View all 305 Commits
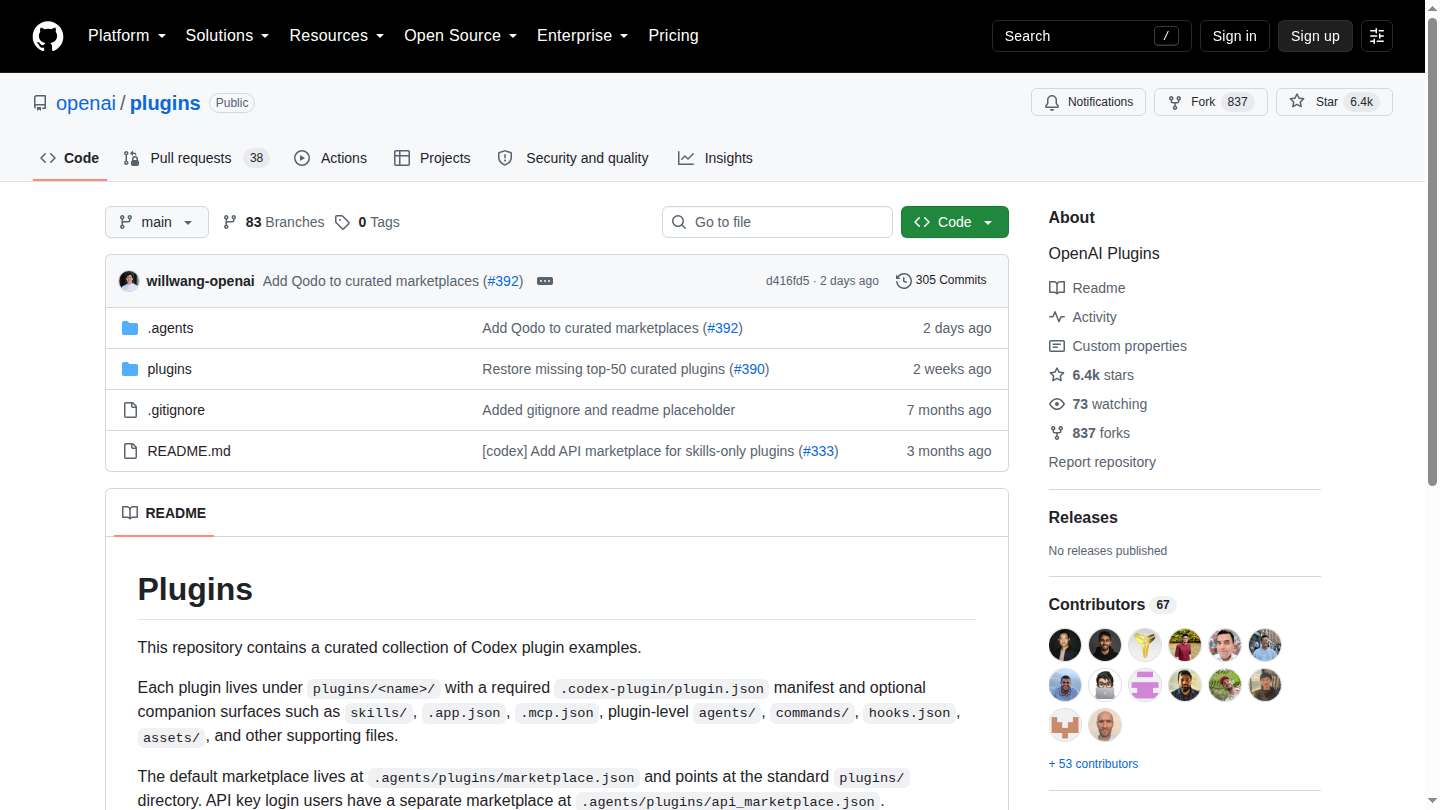This screenshot has width=1440, height=810. [x=941, y=281]
